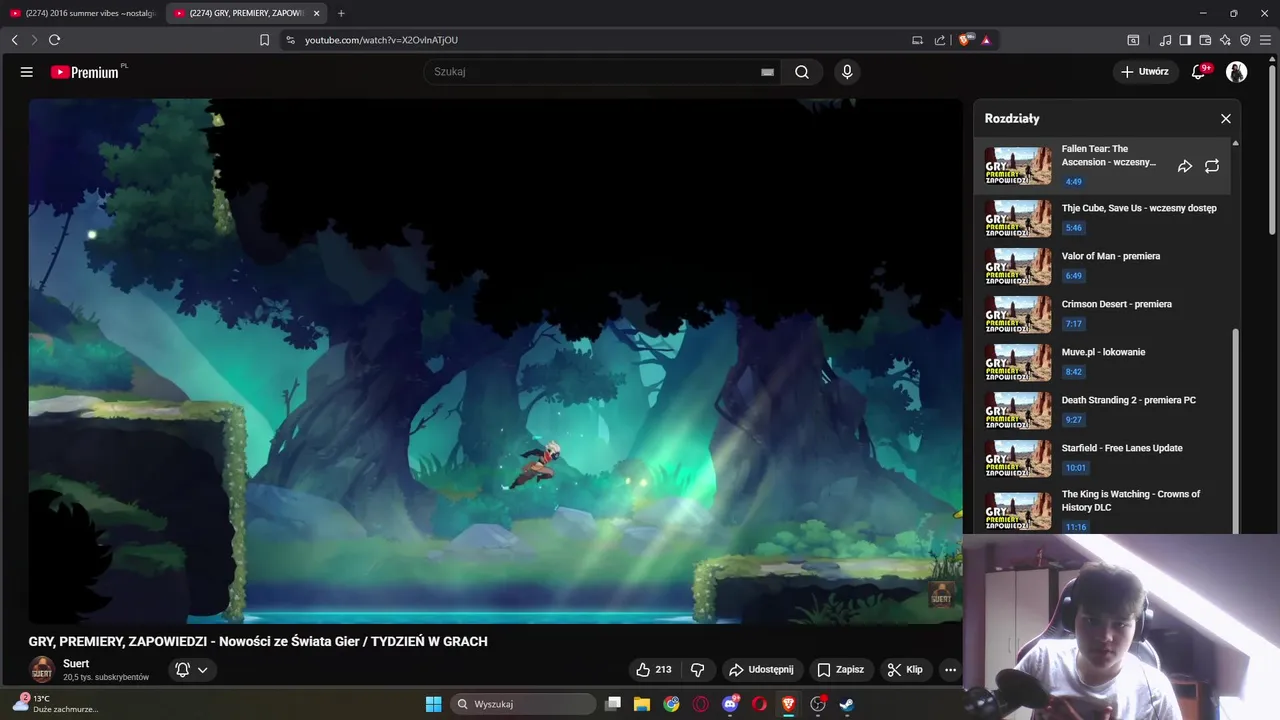
Task: Click the video player area
Action: 495,361
